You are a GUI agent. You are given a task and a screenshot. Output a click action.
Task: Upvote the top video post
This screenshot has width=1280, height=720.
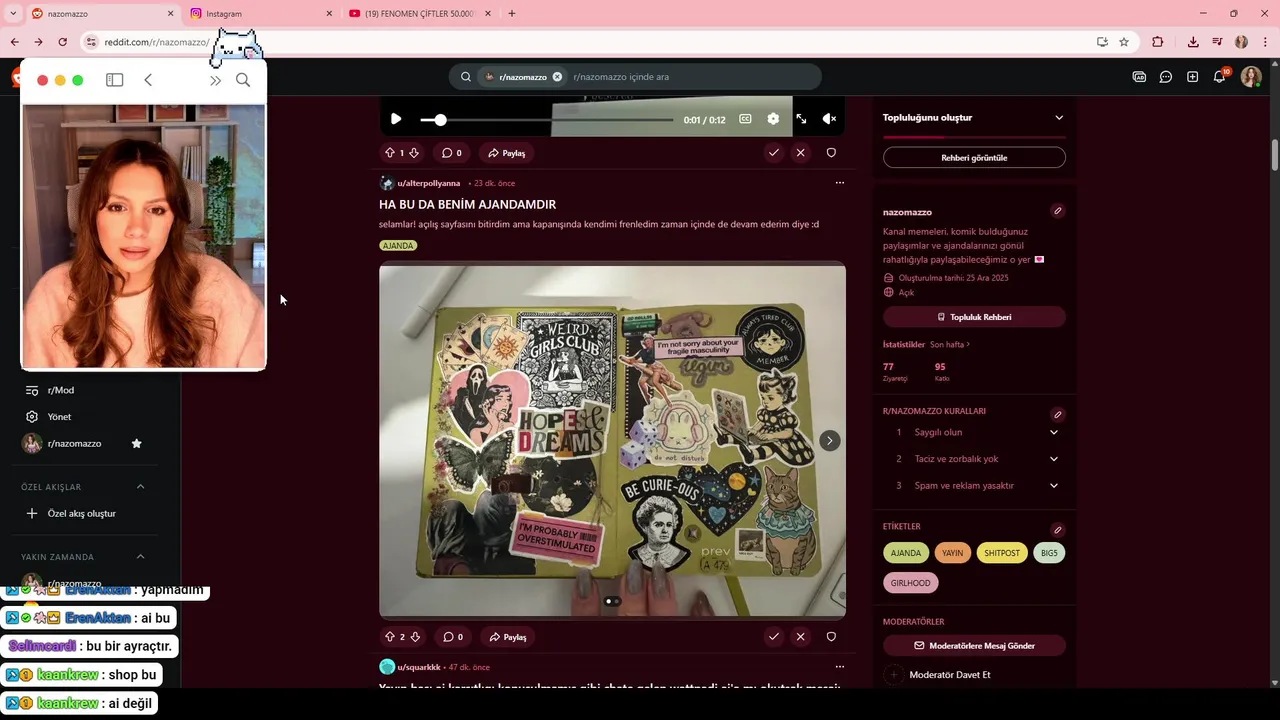[390, 153]
